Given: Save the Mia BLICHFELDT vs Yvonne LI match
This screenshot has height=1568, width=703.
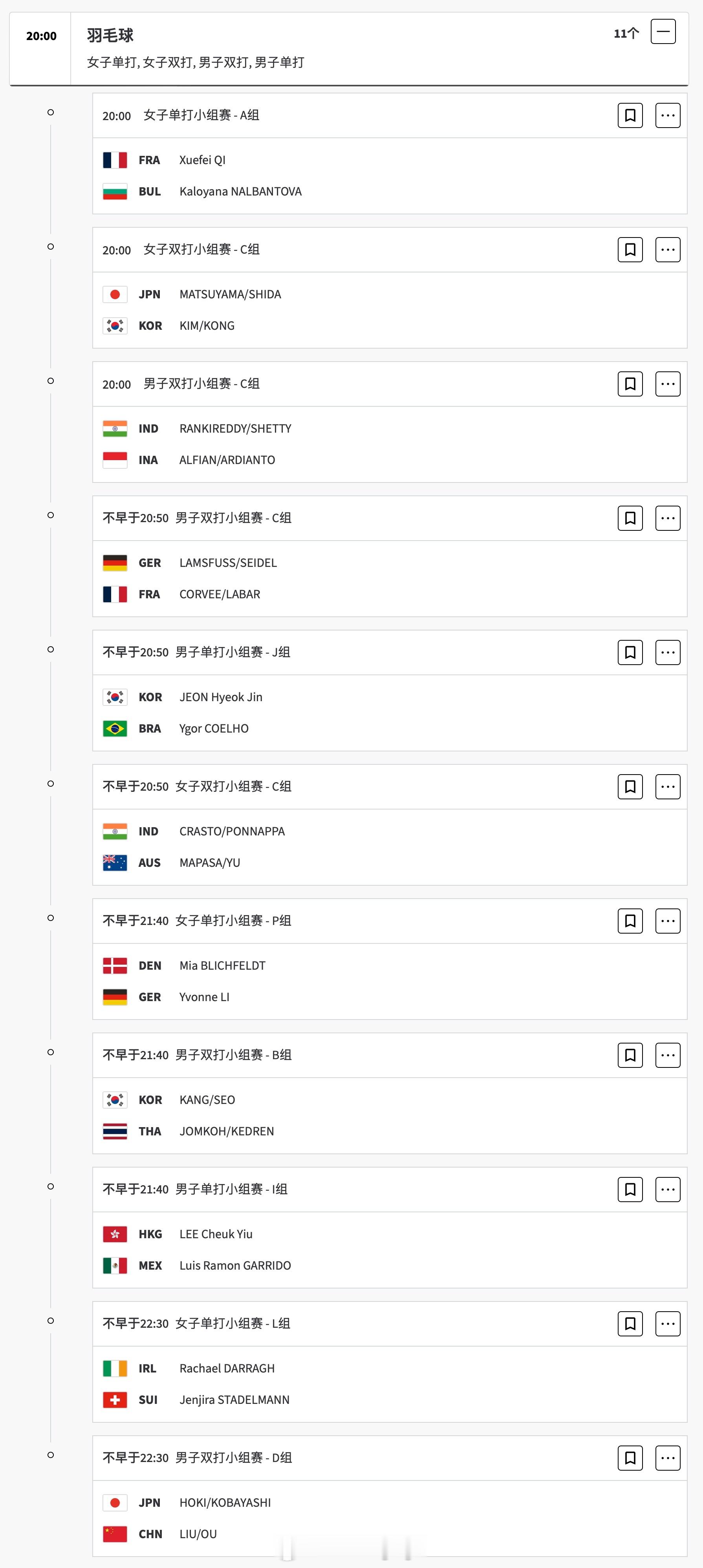Looking at the screenshot, I should [x=630, y=921].
